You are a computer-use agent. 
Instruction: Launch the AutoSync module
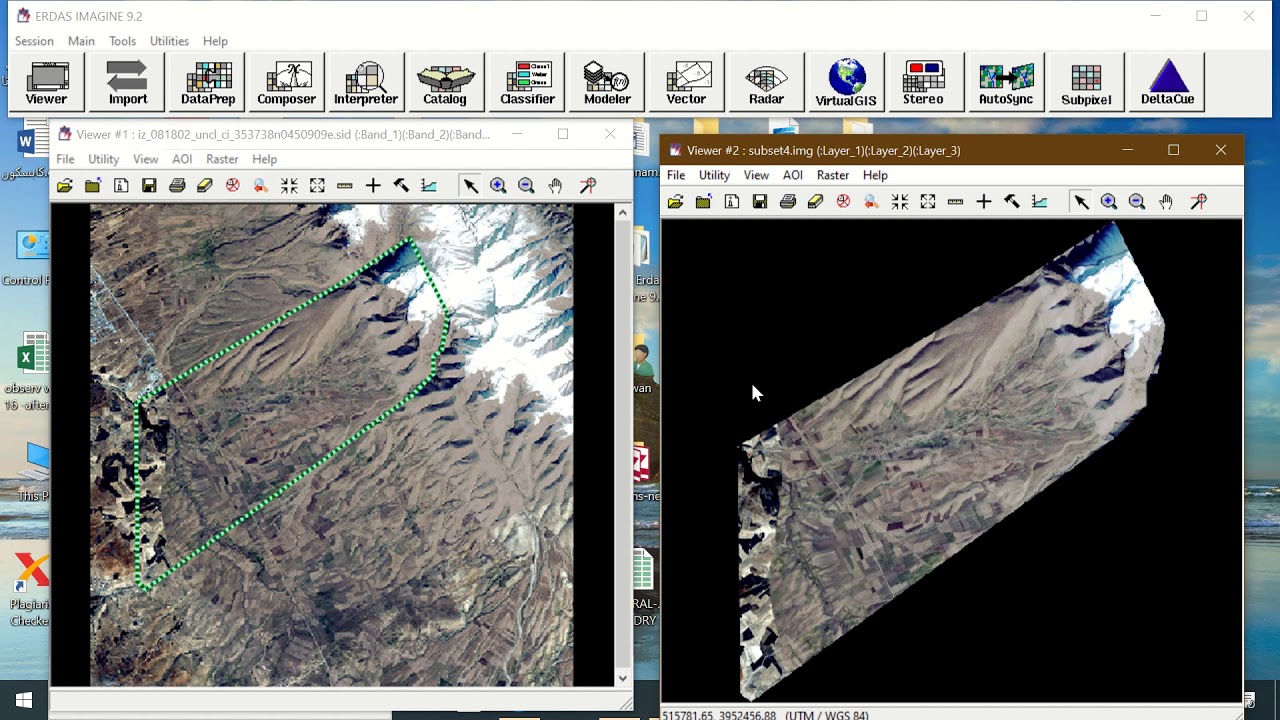[1006, 82]
